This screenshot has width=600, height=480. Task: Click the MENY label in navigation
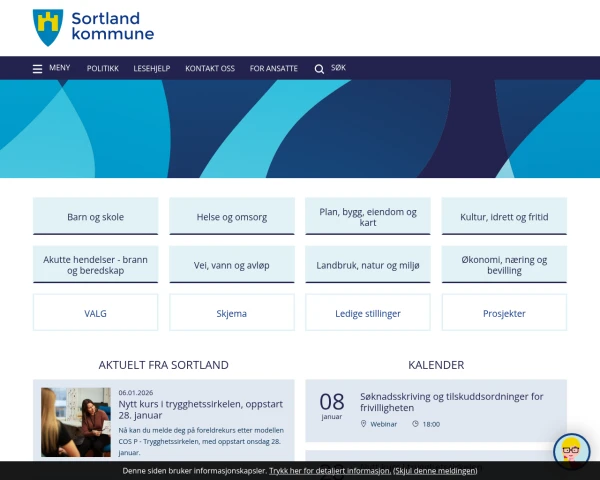point(60,68)
